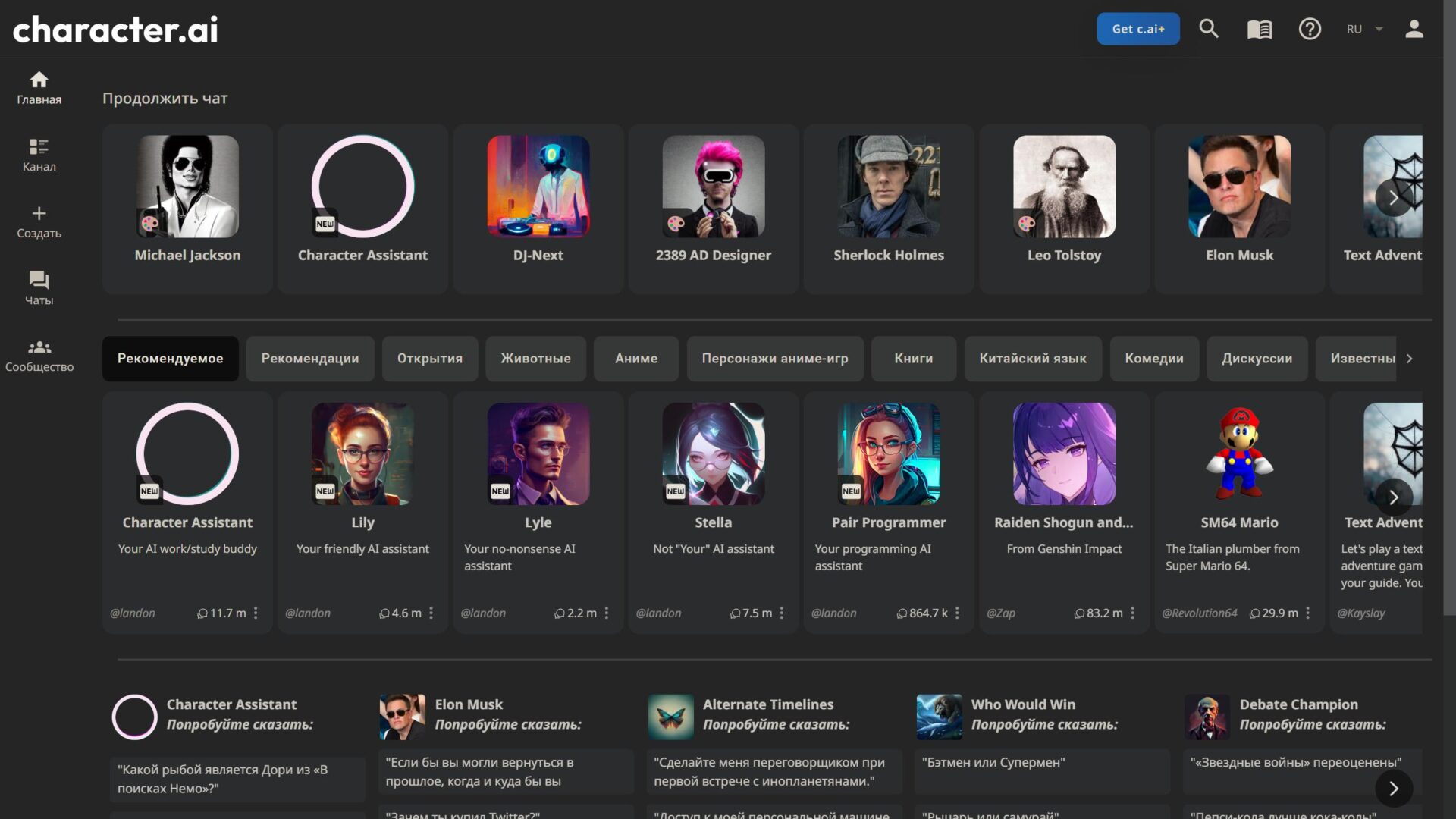Click the page vertical scrollbar
Viewport: 1456px width, 819px height.
(1449, 303)
